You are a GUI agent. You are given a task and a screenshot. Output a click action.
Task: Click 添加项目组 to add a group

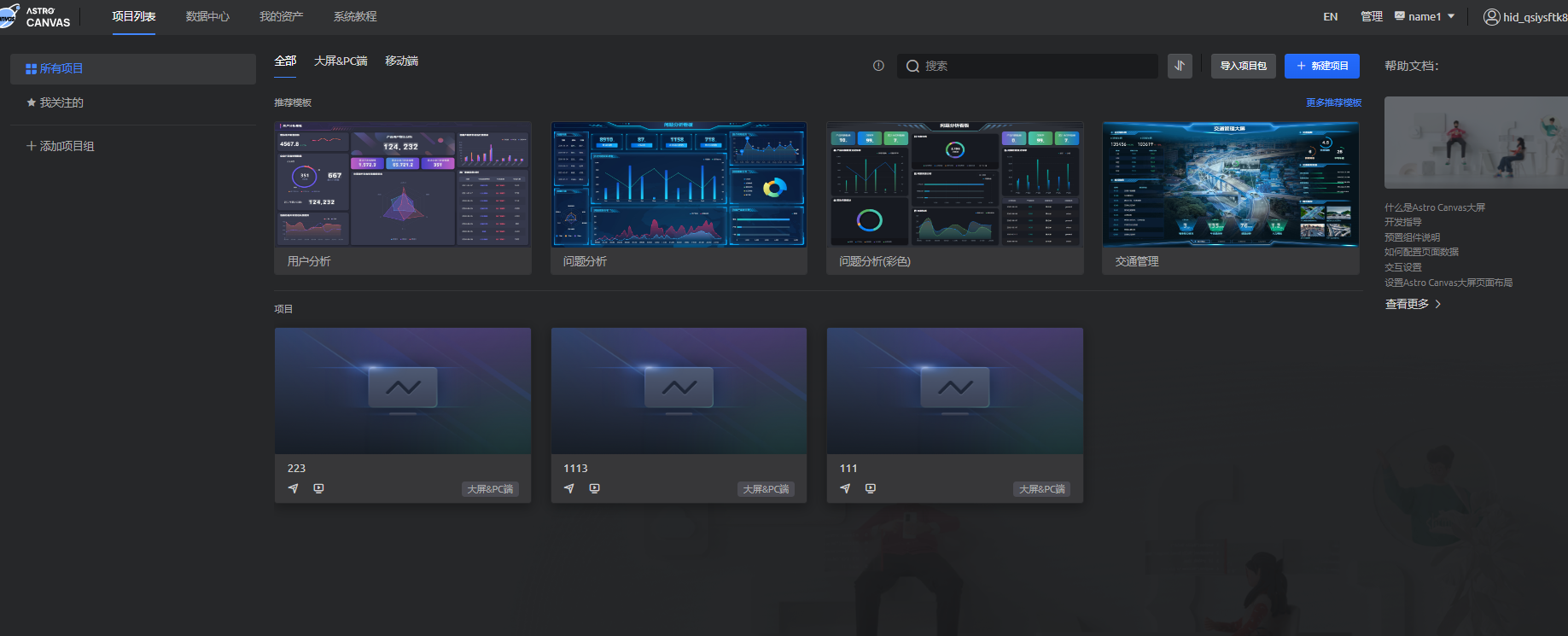(60, 146)
